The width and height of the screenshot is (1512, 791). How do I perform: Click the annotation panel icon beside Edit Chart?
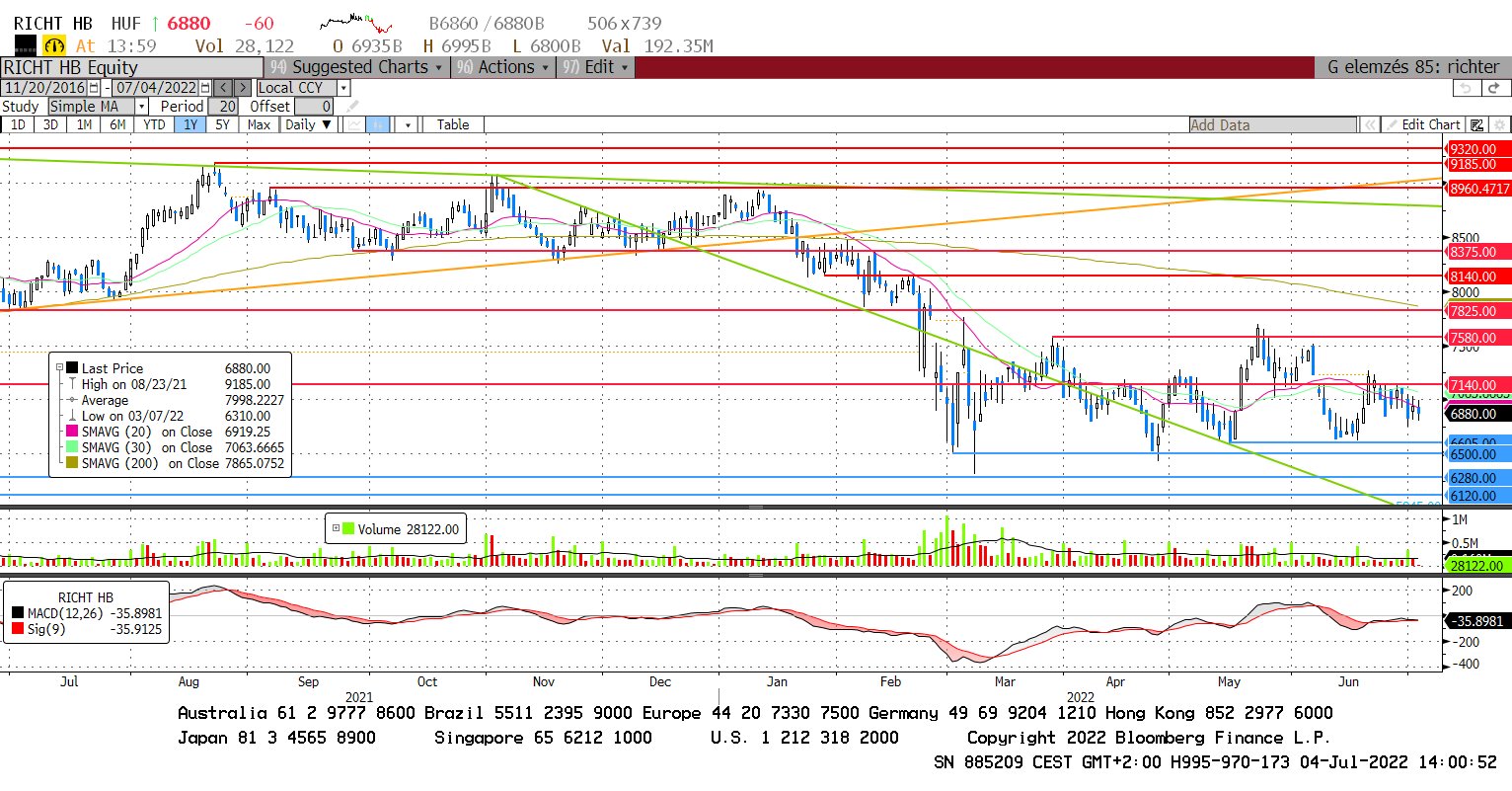tap(1477, 125)
